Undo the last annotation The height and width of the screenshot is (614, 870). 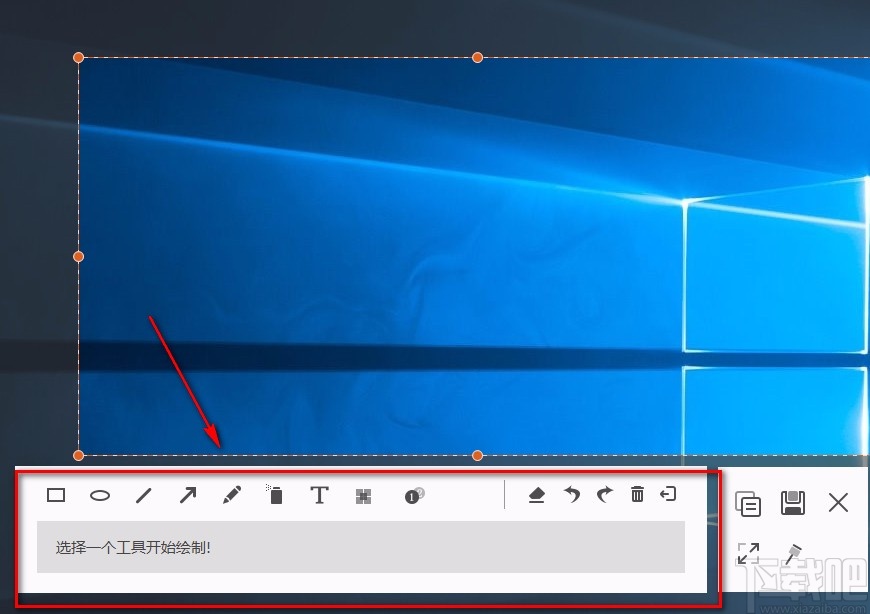point(570,494)
